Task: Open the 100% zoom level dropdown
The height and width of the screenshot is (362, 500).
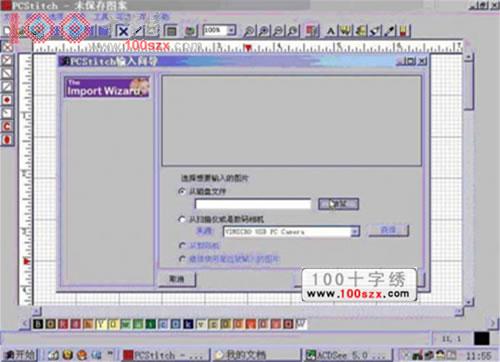Action: tap(231, 31)
